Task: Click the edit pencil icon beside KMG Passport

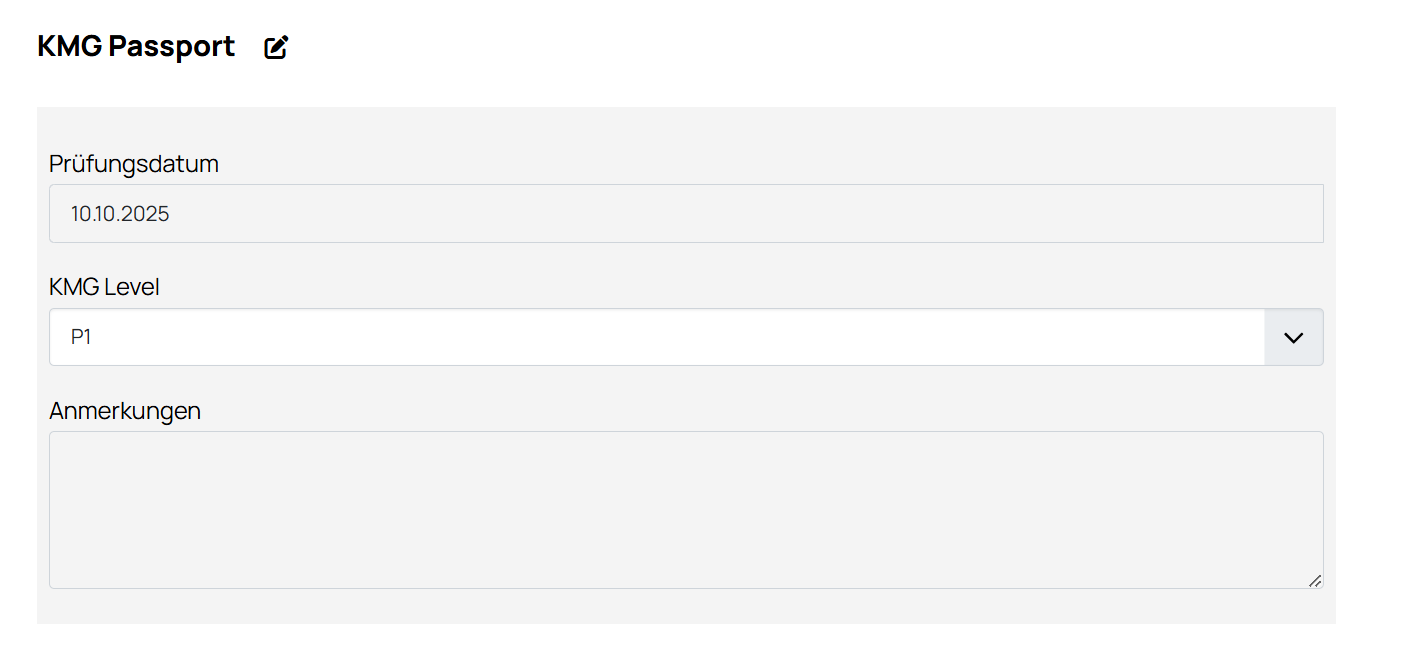Action: coord(276,47)
